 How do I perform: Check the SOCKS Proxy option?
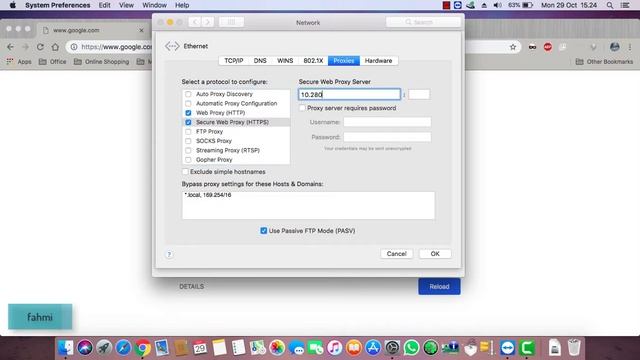[x=188, y=141]
